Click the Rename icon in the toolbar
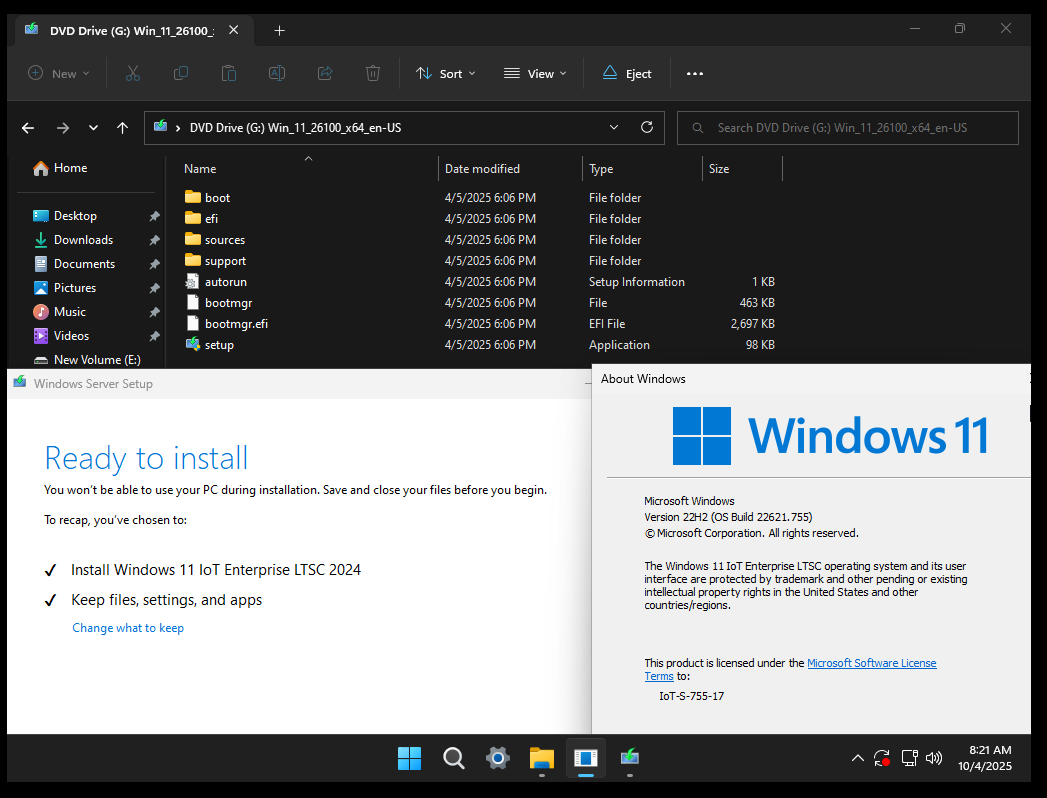Image resolution: width=1047 pixels, height=798 pixels. coord(276,73)
